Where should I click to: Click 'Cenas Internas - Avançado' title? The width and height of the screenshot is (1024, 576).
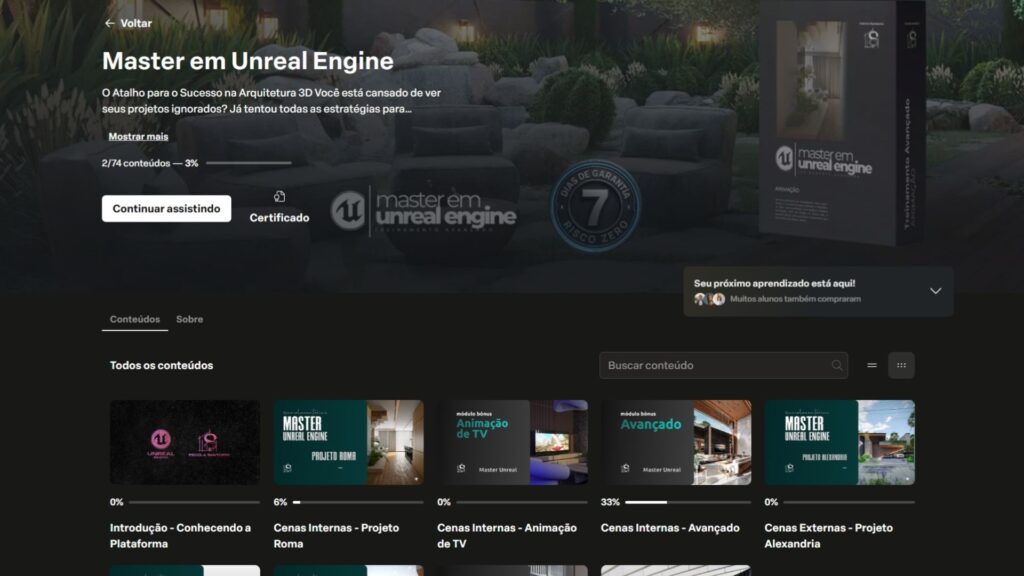tap(670, 528)
